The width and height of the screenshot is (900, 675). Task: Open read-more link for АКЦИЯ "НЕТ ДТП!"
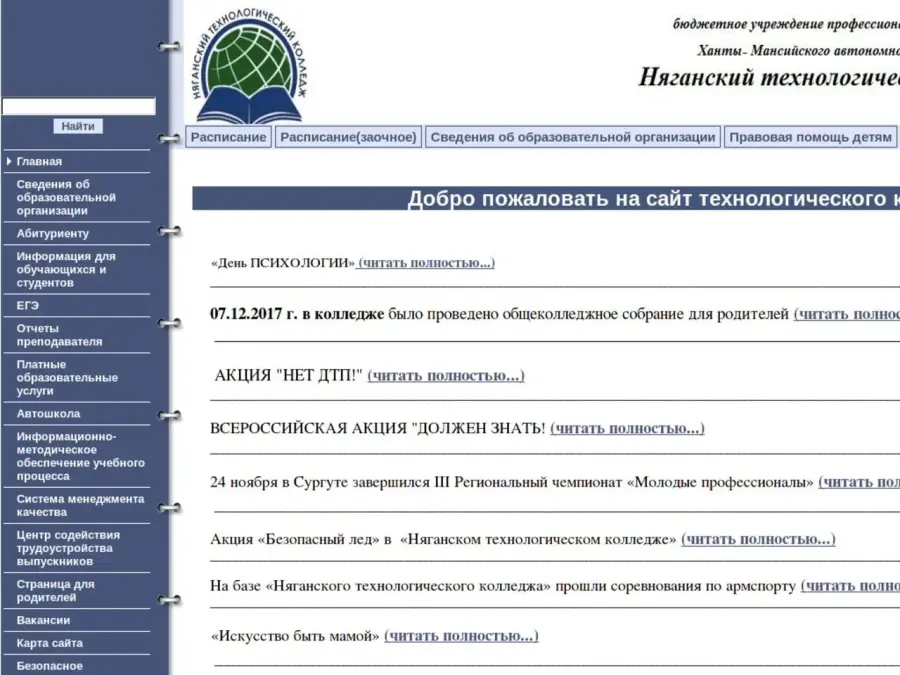[x=446, y=376]
